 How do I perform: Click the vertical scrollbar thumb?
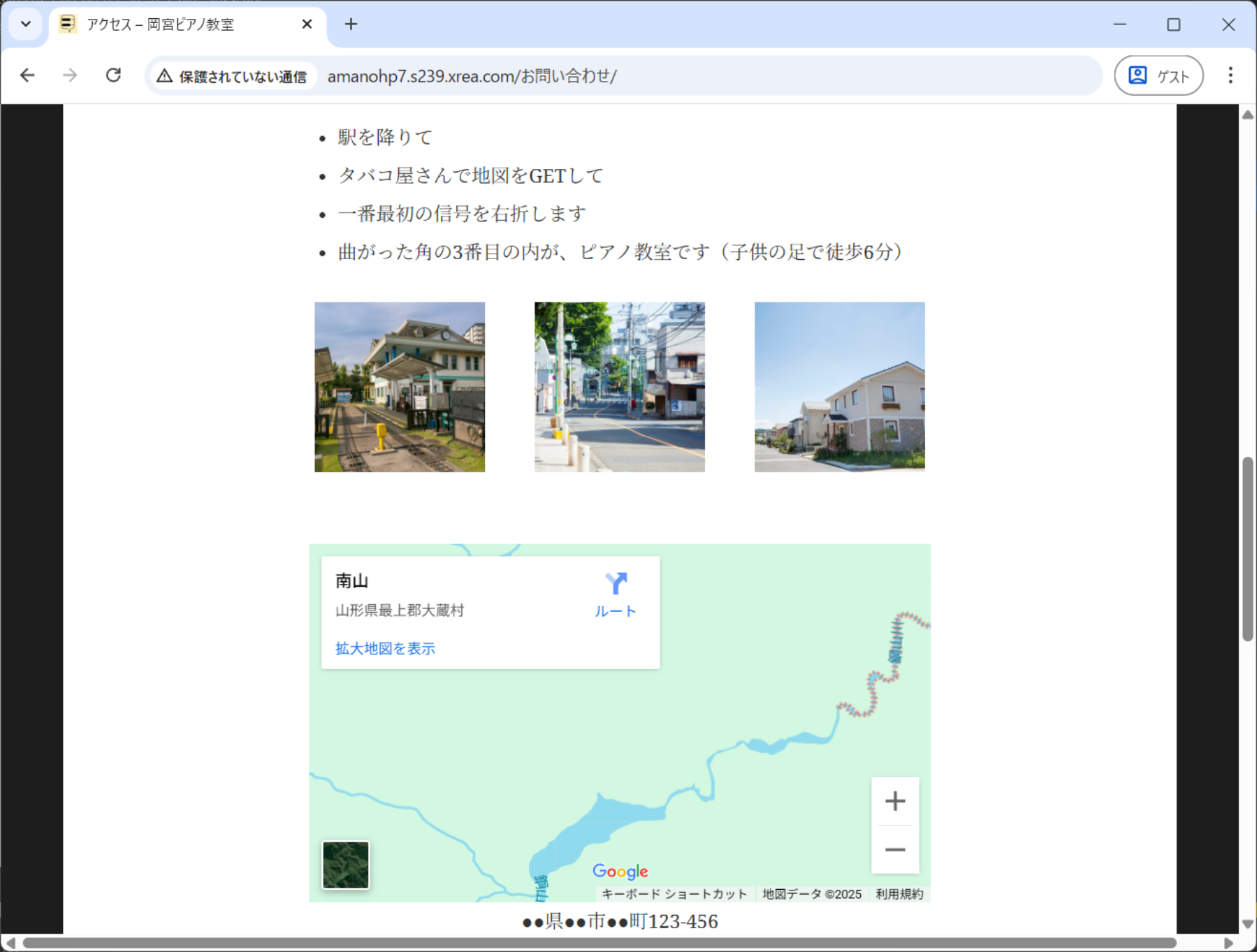[1248, 548]
